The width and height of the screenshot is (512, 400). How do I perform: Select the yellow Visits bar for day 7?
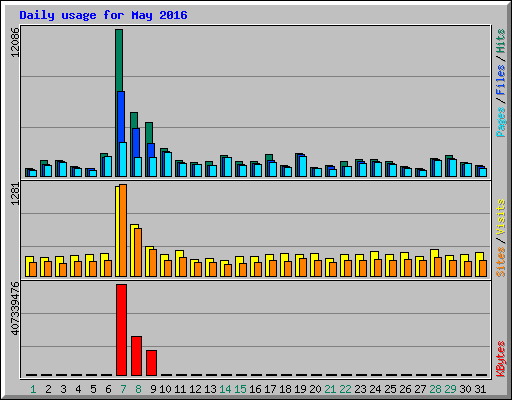[x=117, y=231]
